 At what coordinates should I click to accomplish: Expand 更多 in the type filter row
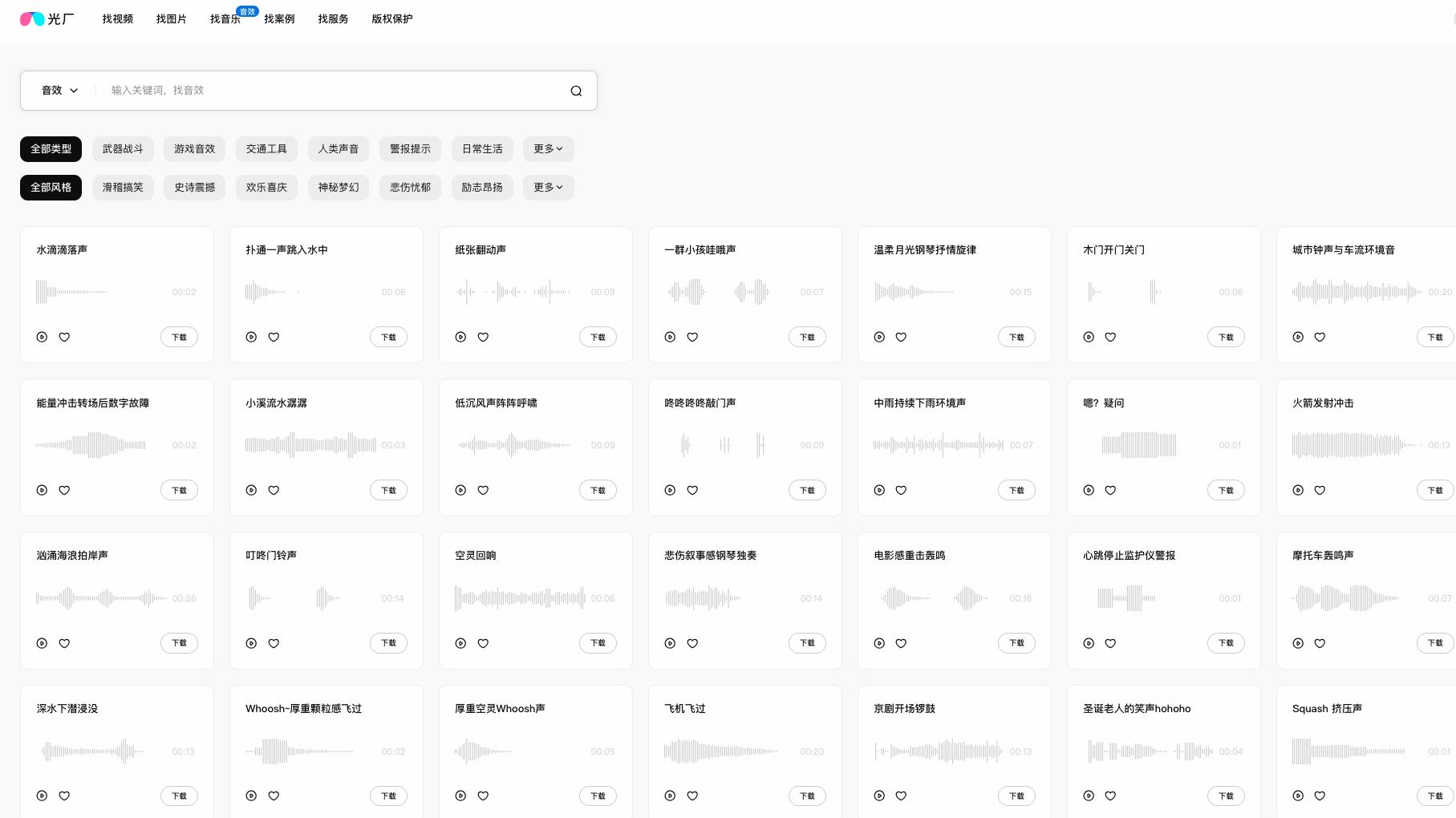548,149
